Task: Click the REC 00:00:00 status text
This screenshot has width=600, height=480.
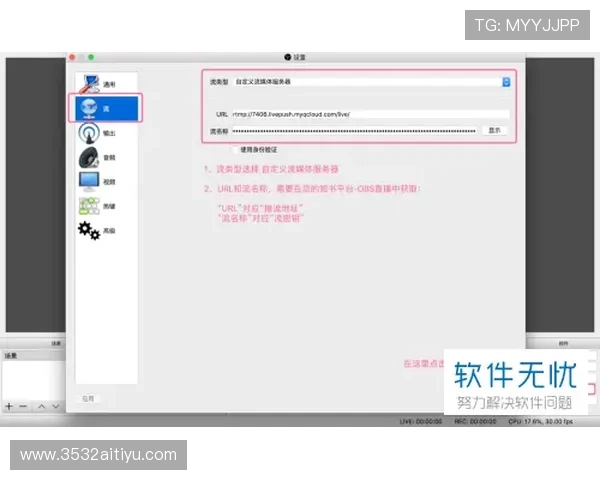Action: (x=475, y=421)
